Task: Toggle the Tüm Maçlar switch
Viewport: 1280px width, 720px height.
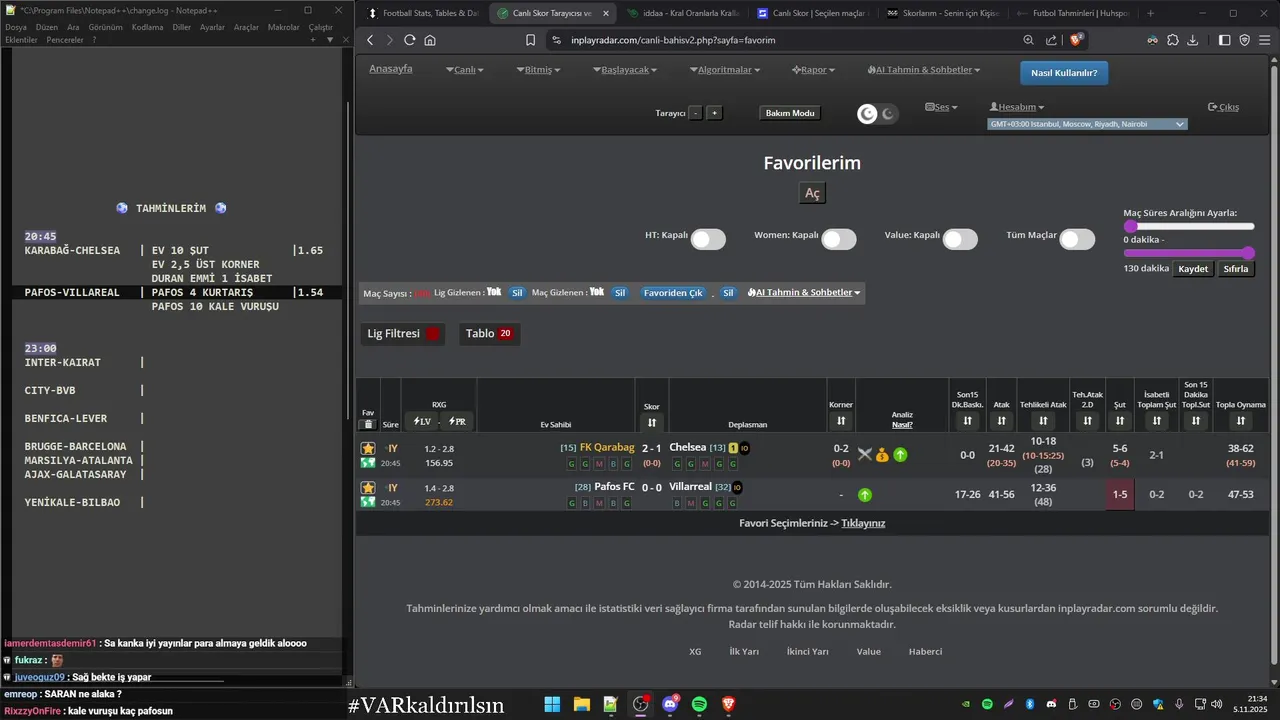Action: tap(1077, 239)
